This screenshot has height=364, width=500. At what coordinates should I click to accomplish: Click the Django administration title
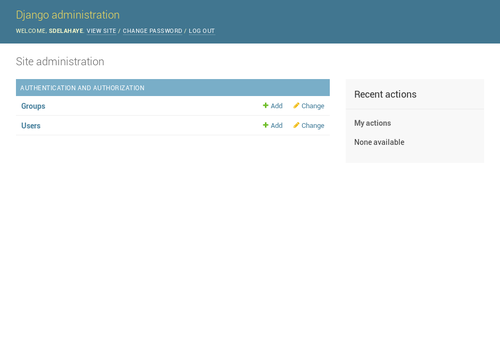click(68, 15)
